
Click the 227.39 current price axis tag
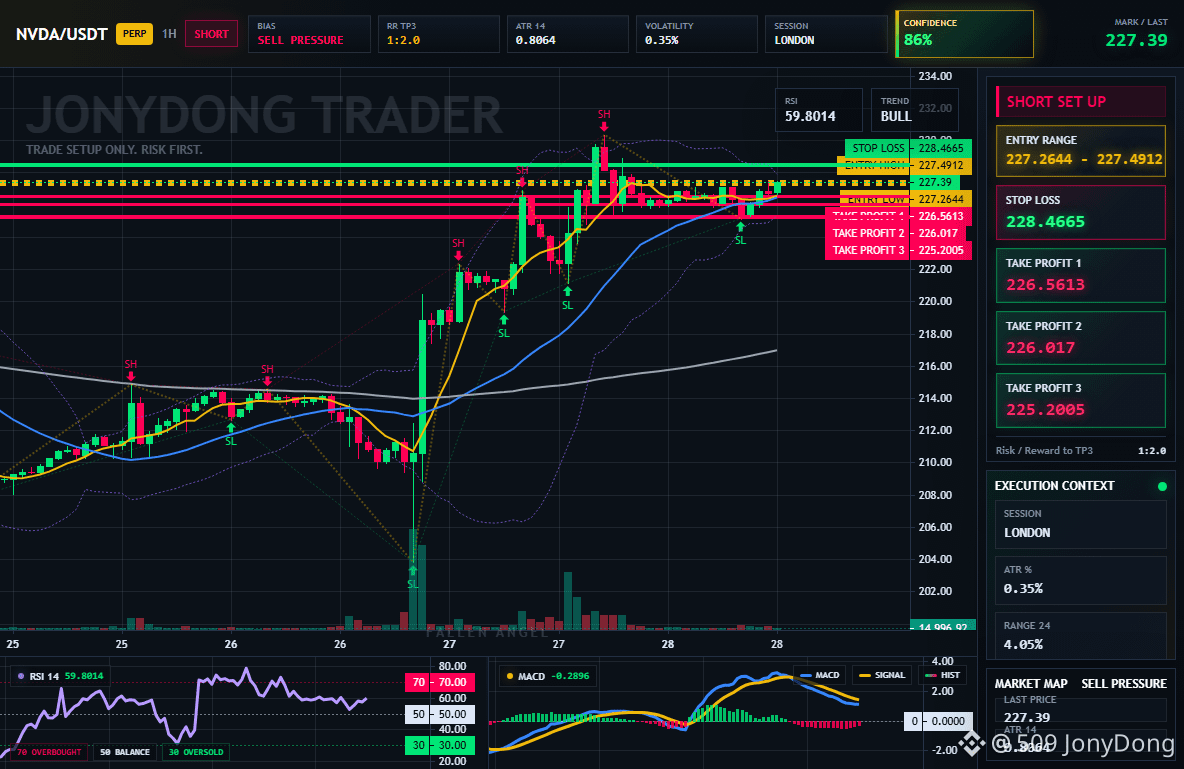[936, 182]
